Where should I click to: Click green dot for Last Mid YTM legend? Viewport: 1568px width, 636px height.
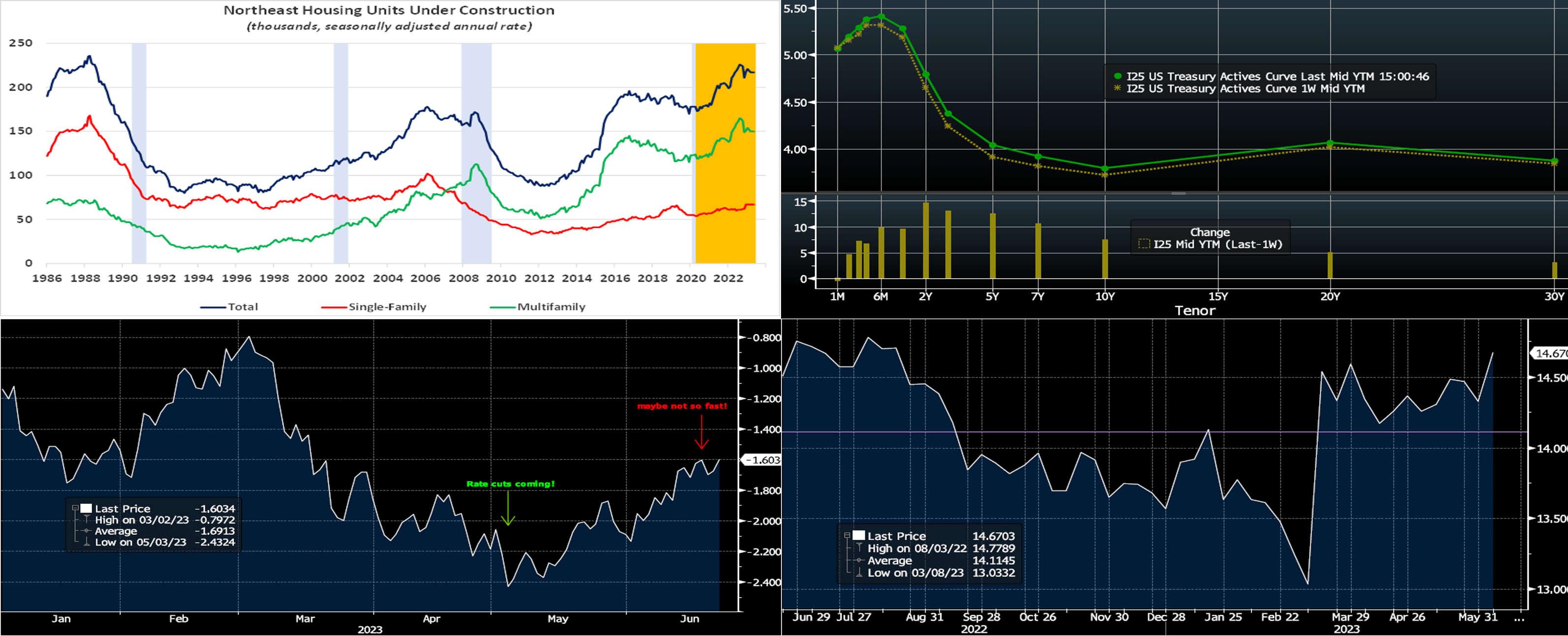[x=1118, y=76]
